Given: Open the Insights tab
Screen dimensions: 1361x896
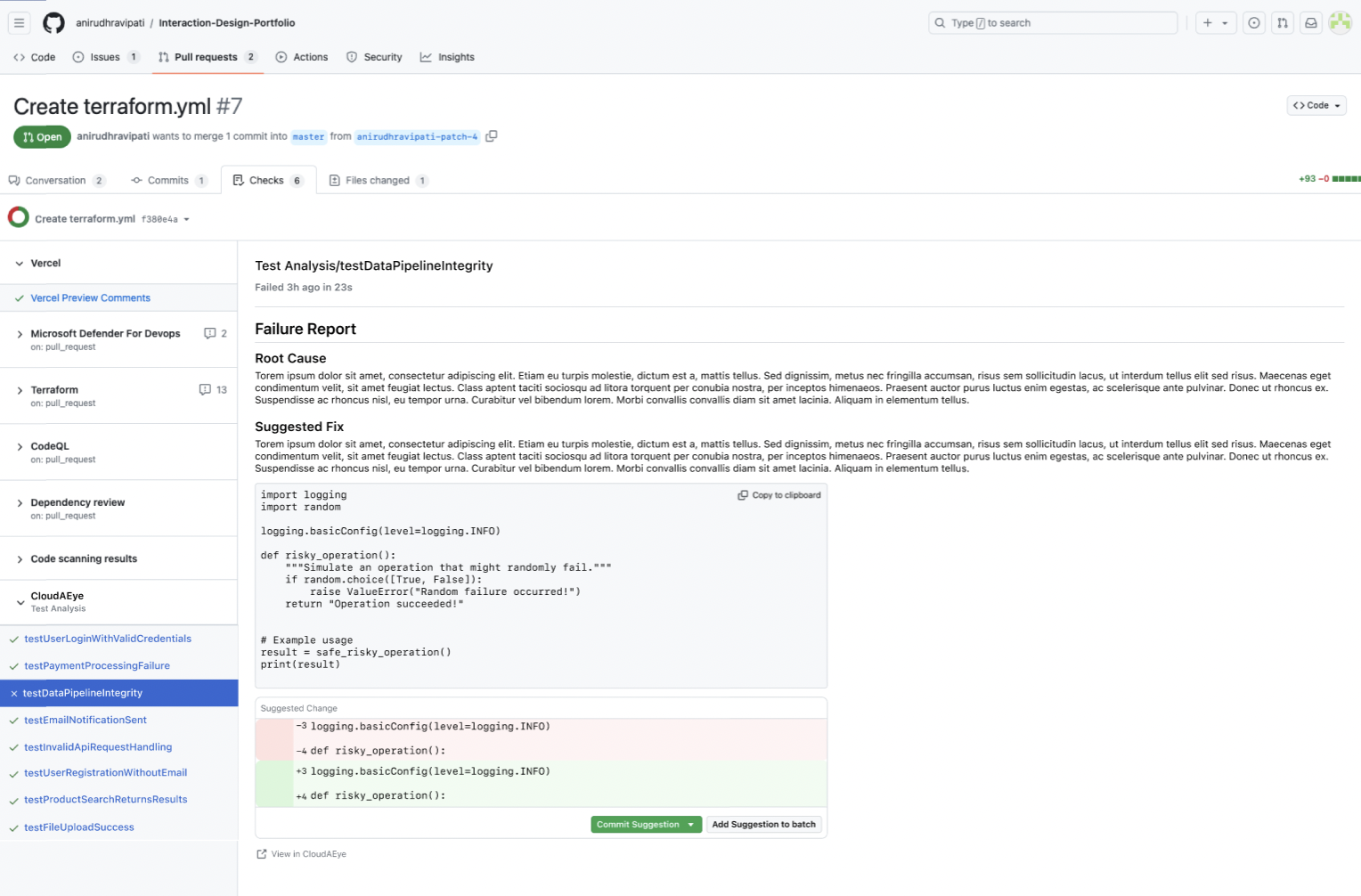Looking at the screenshot, I should [x=447, y=57].
